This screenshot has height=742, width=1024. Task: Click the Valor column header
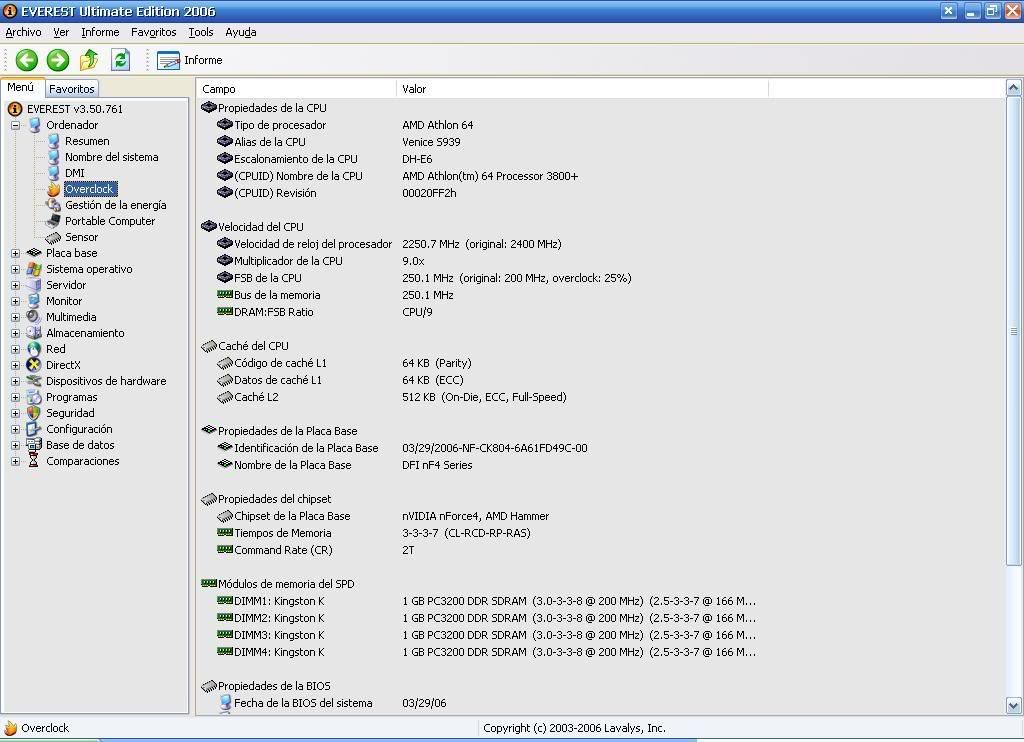[x=583, y=89]
